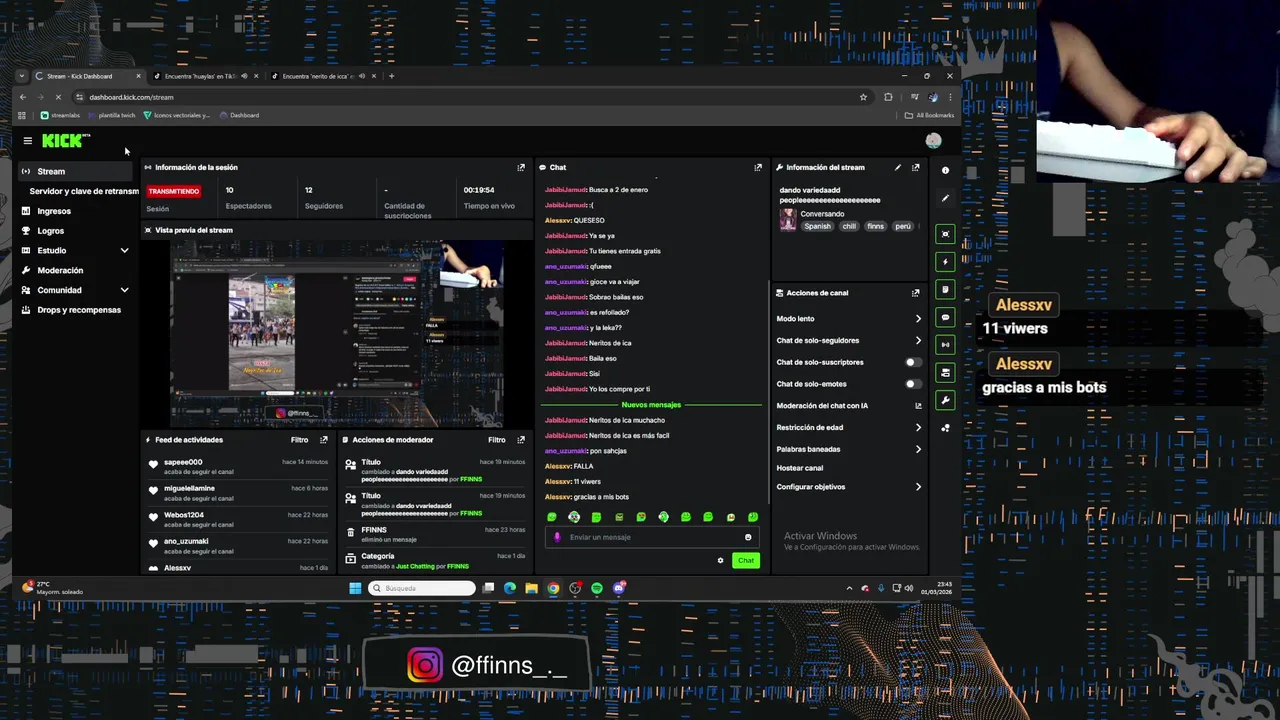Pop out the Acciones de canal panel
The image size is (1280, 720).
click(x=915, y=293)
